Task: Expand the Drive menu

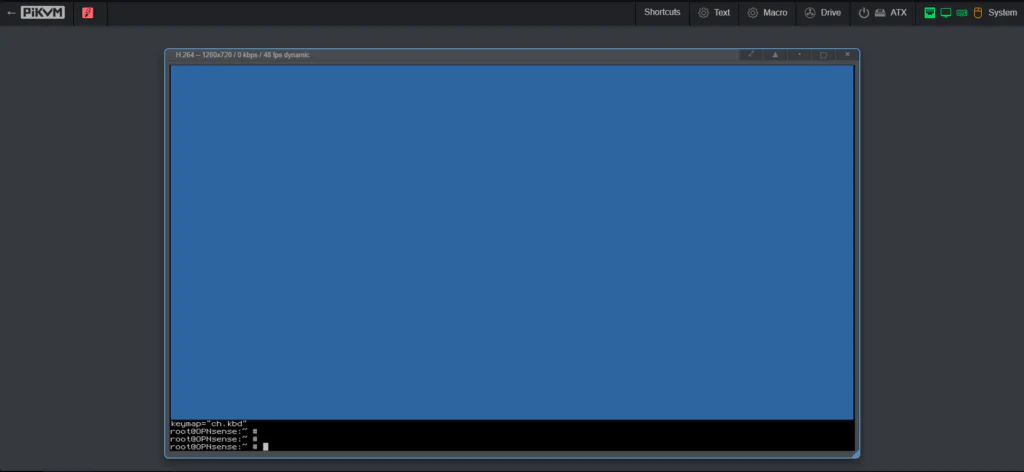Action: coord(830,13)
